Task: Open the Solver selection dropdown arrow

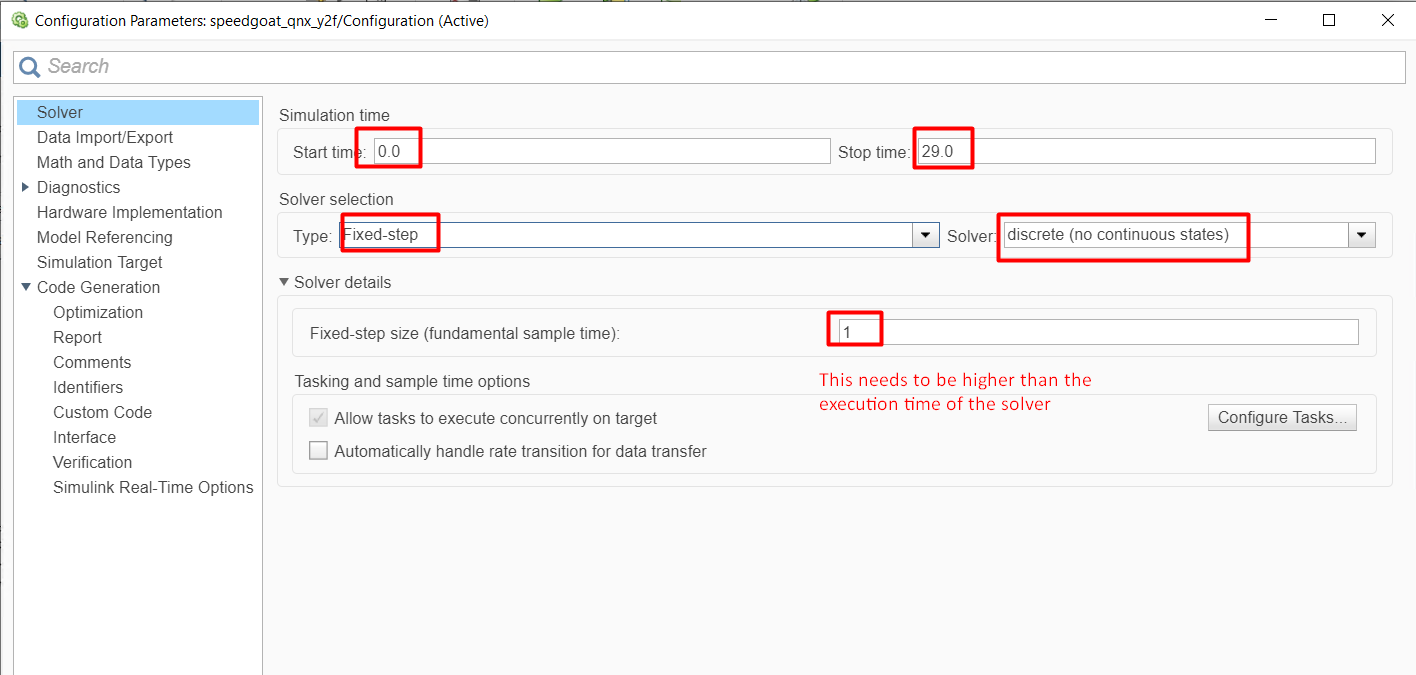Action: (1361, 235)
